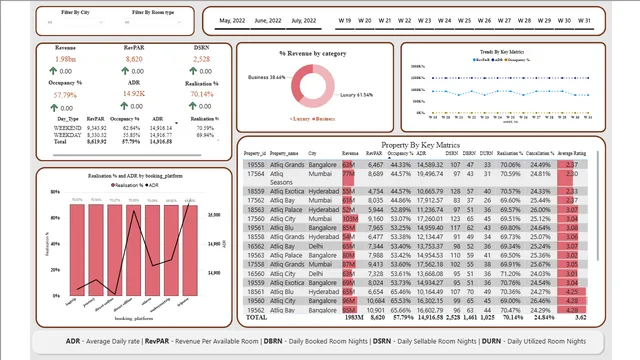Click the green arrow under ADR 14.92K
The width and height of the screenshot is (640, 360).
[x=124, y=106]
